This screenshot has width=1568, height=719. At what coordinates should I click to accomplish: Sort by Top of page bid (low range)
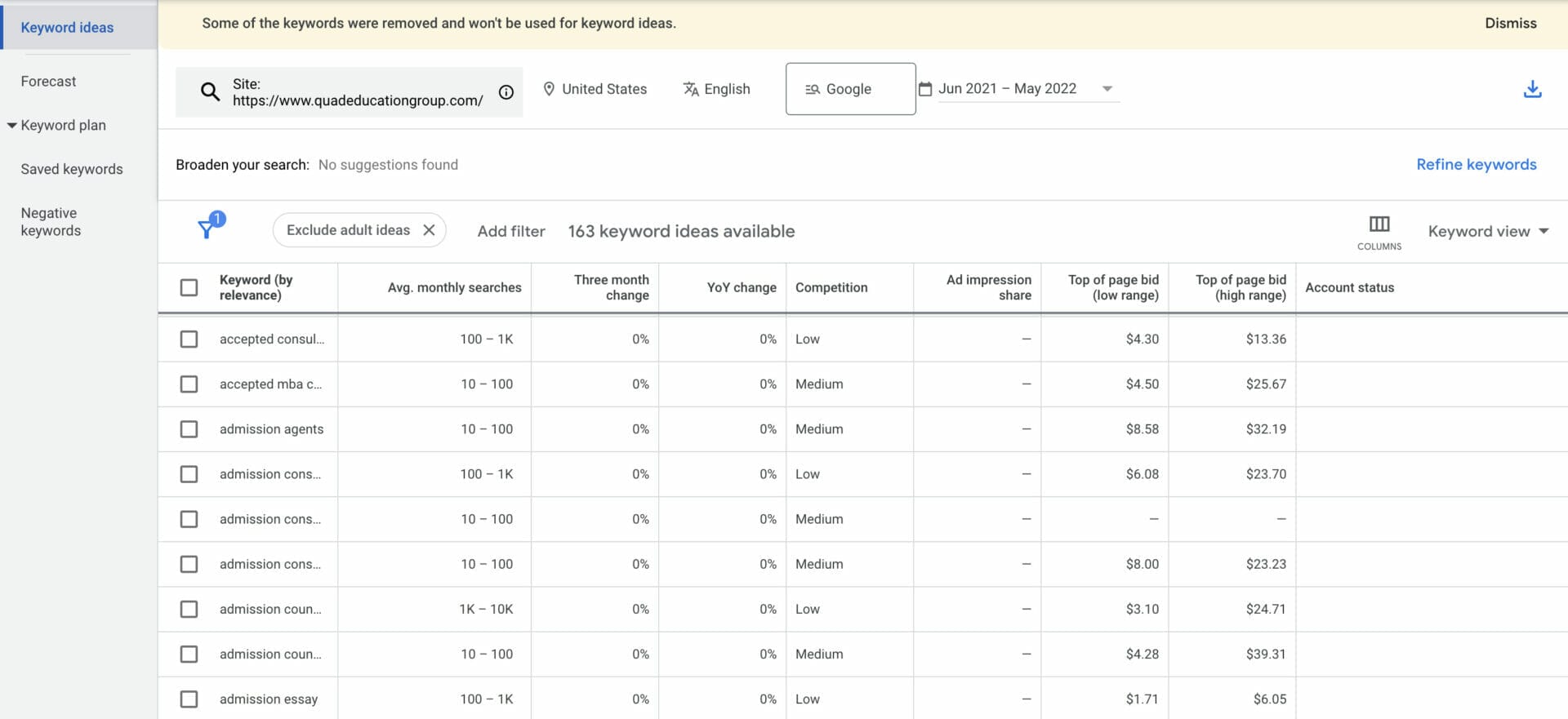point(1113,287)
